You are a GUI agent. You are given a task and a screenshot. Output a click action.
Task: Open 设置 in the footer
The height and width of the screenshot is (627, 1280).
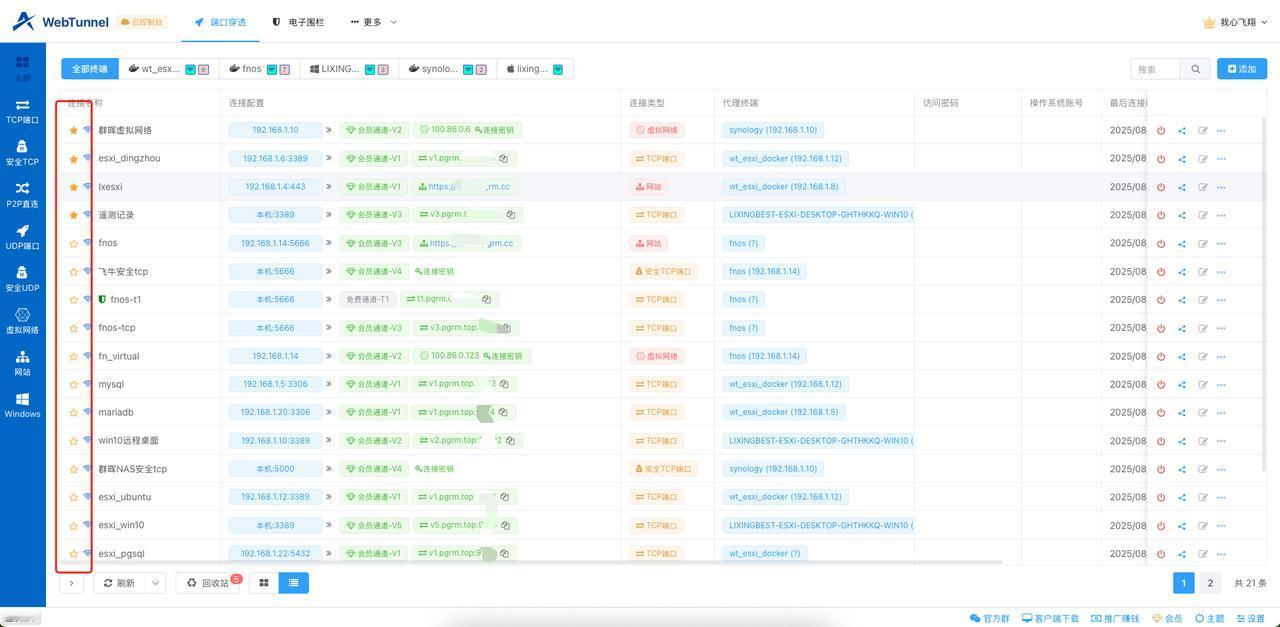pos(1250,619)
